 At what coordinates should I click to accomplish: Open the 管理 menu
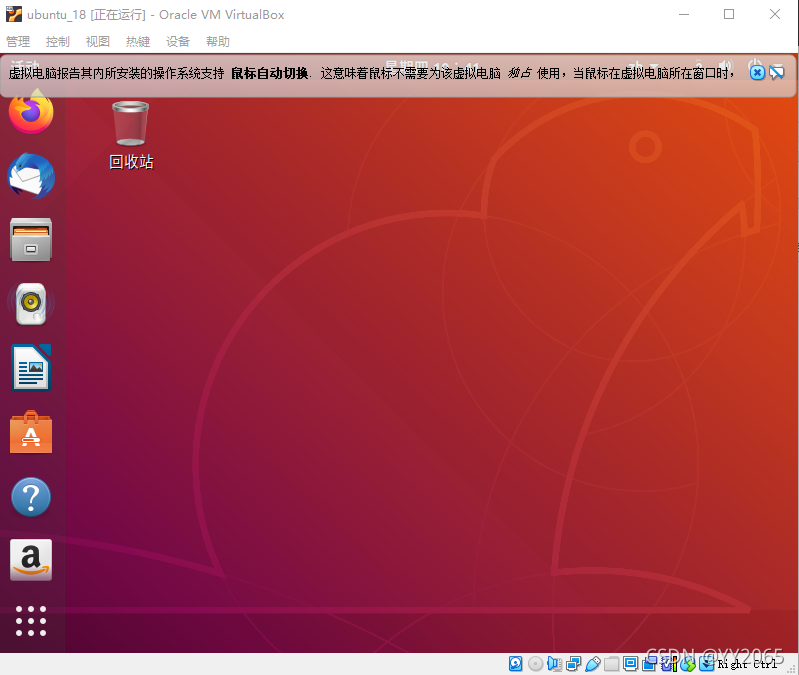(x=18, y=41)
